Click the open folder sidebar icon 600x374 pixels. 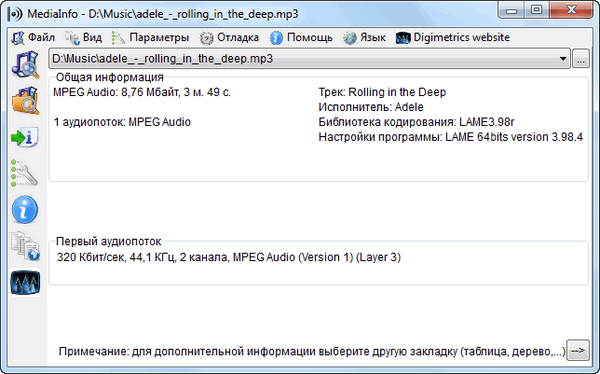(x=25, y=100)
